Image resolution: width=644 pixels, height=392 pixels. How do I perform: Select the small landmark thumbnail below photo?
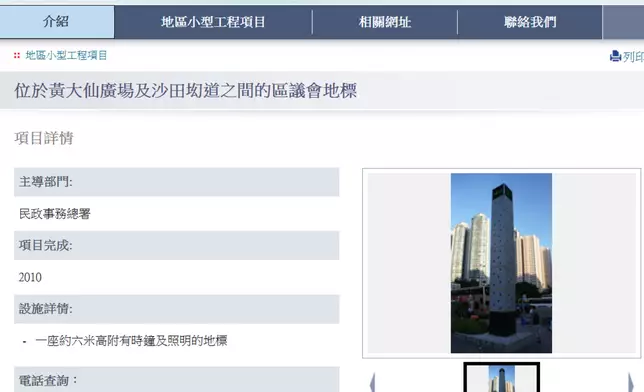pyautogui.click(x=501, y=378)
